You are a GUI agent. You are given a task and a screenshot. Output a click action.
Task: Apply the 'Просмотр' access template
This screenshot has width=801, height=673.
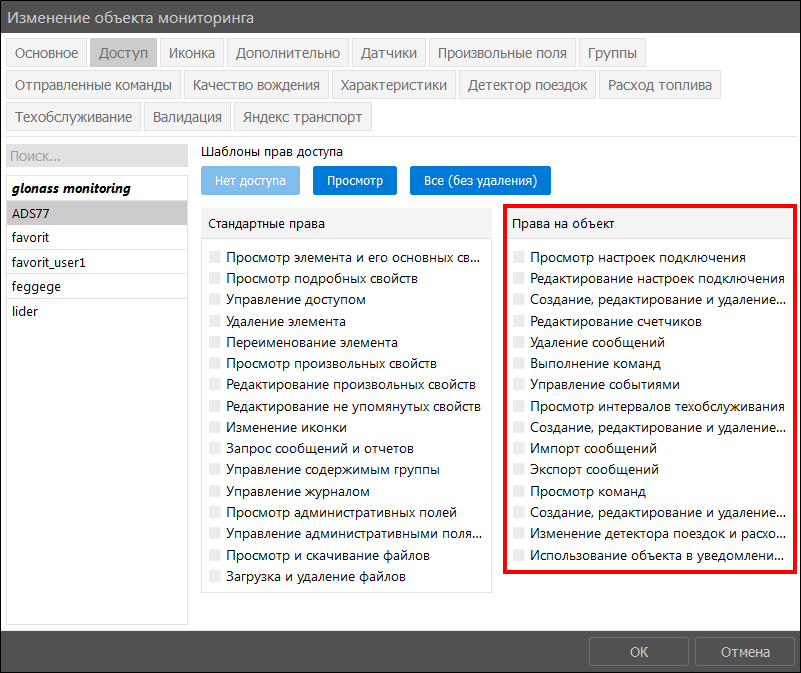pyautogui.click(x=355, y=180)
